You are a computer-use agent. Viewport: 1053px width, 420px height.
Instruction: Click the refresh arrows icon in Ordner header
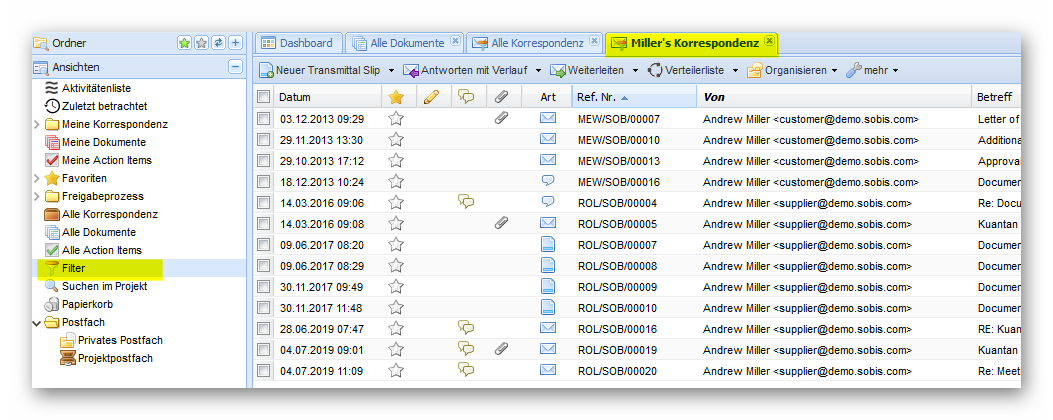point(218,43)
